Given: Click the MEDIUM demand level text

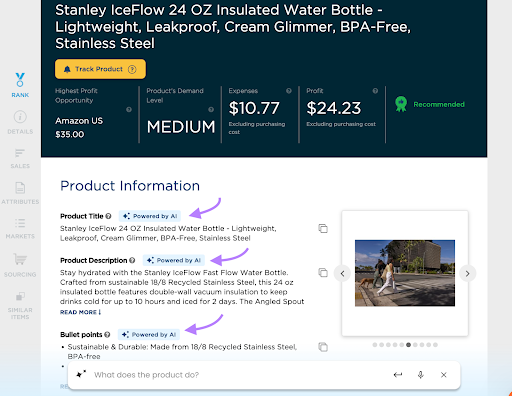Looking at the screenshot, I should coord(181,127).
